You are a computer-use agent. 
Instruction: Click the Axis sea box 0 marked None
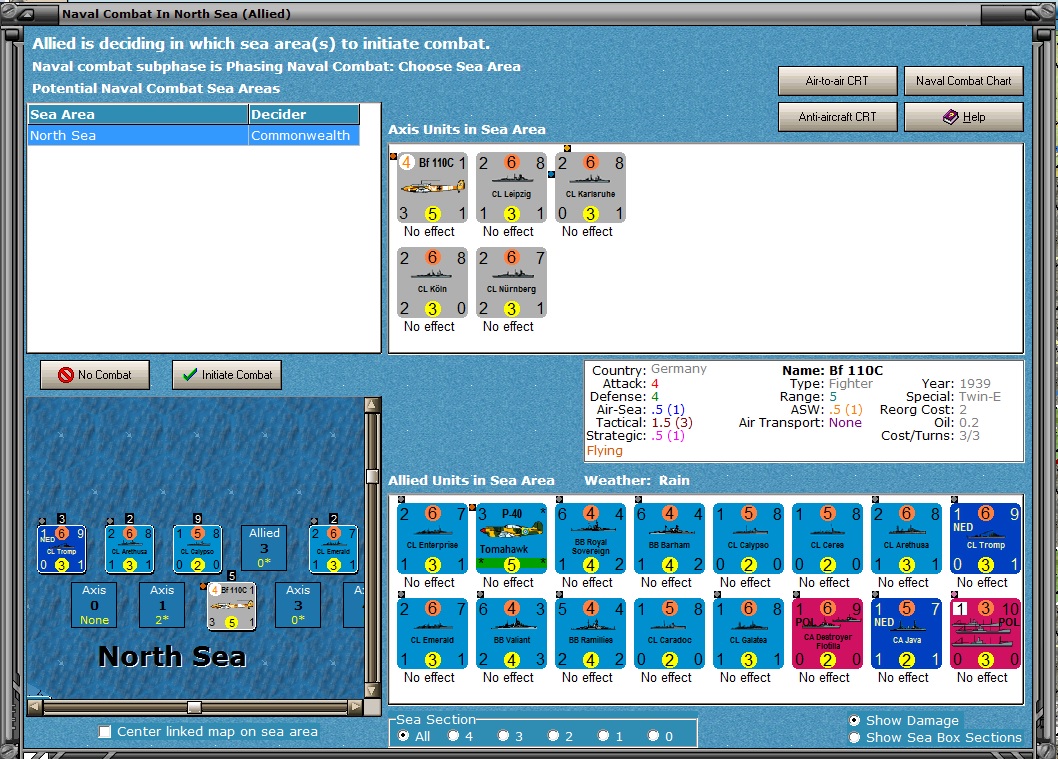(94, 605)
